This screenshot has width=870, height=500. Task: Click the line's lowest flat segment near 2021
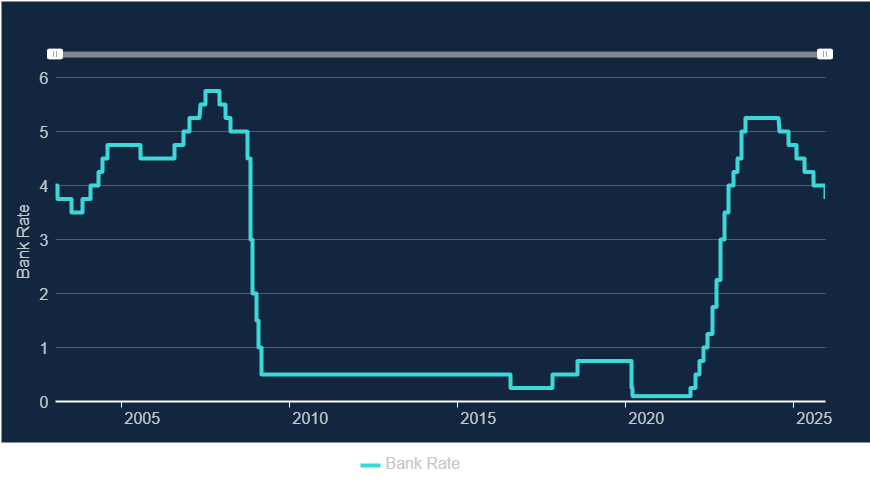660,396
